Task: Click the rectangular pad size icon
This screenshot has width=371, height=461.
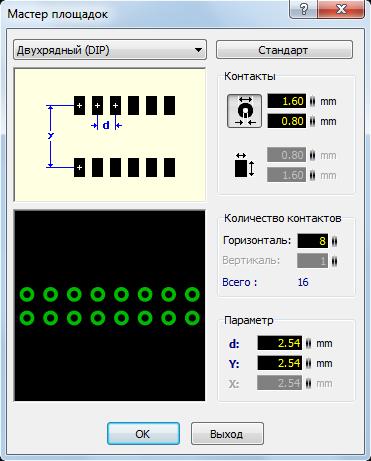Action: coord(244,165)
